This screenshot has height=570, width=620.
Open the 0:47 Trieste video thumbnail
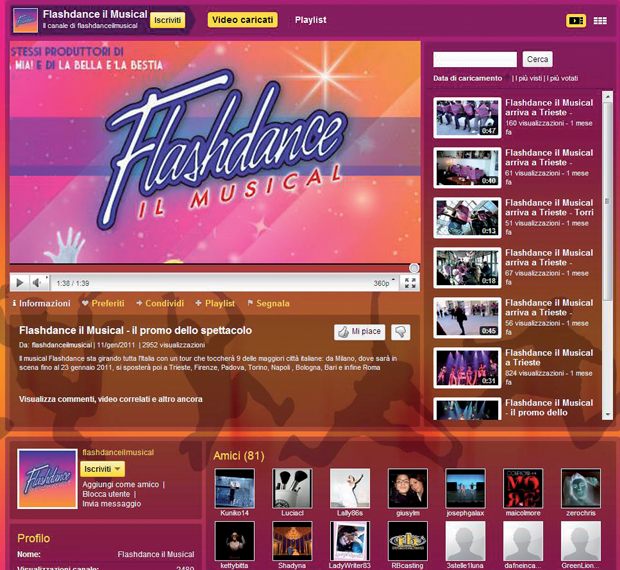coord(467,117)
